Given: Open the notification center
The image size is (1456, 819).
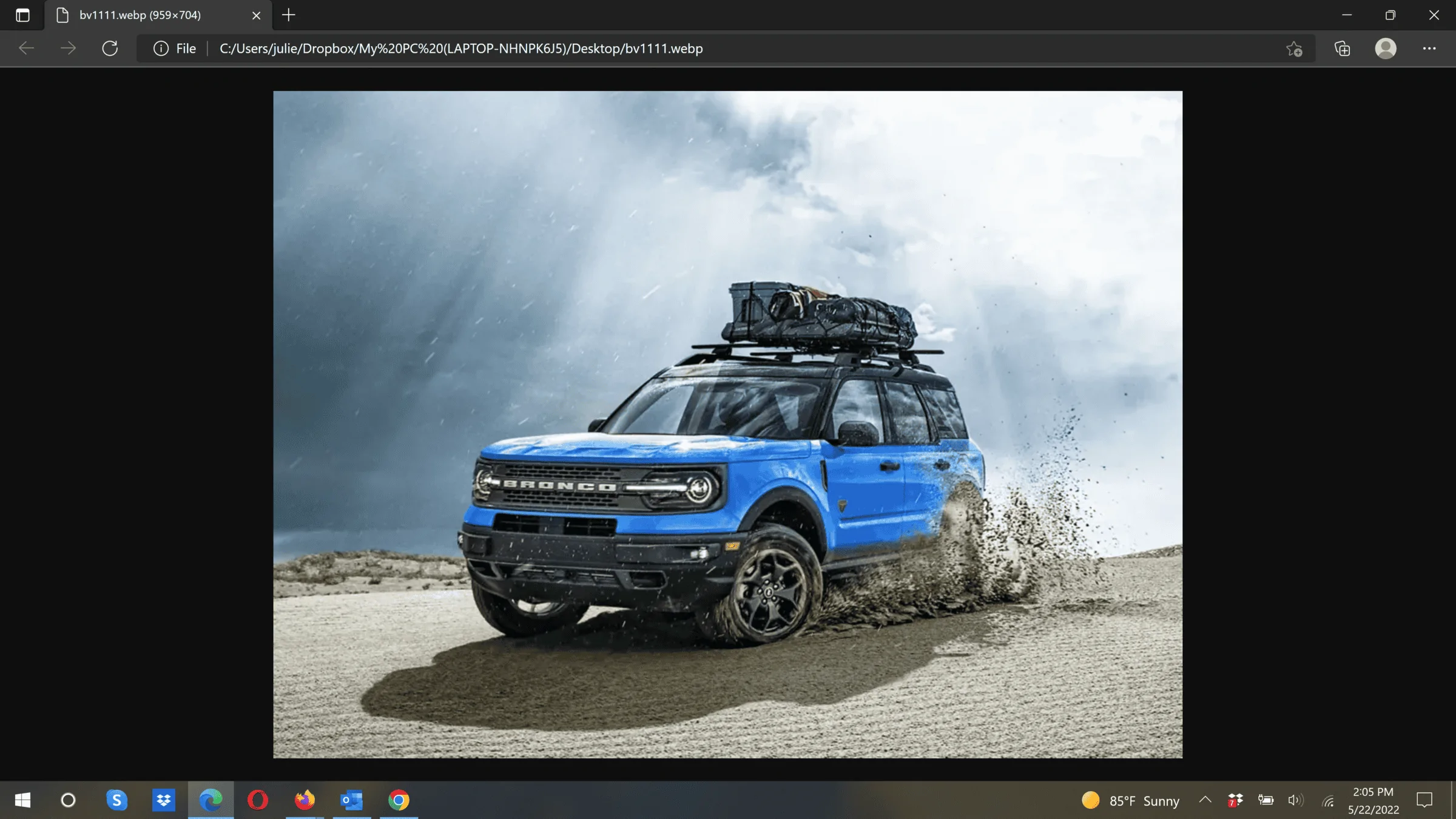Looking at the screenshot, I should 1424,800.
